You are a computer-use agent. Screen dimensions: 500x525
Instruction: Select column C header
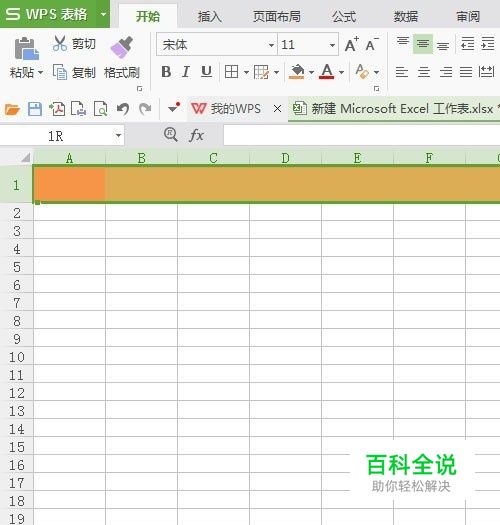[213, 158]
